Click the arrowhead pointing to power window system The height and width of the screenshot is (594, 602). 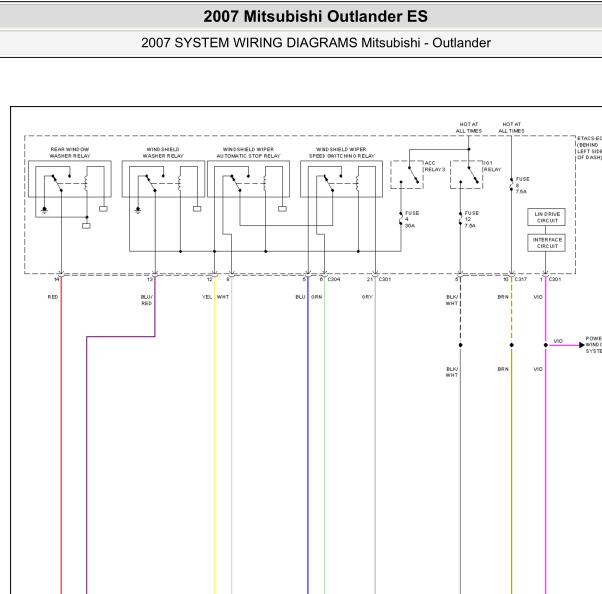(x=582, y=345)
